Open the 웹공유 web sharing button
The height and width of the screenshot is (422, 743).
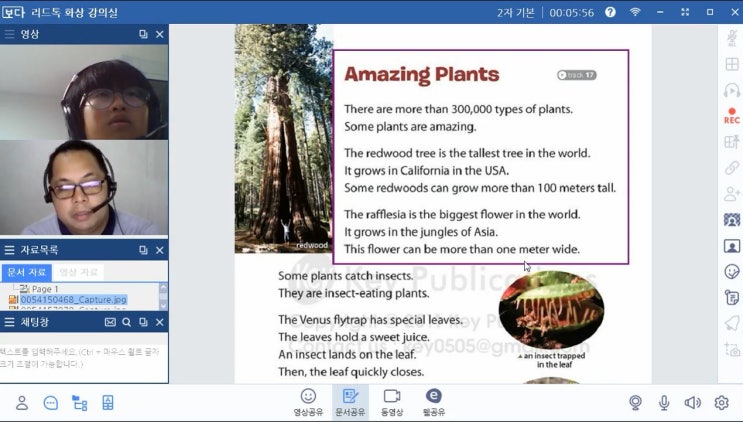pos(434,401)
